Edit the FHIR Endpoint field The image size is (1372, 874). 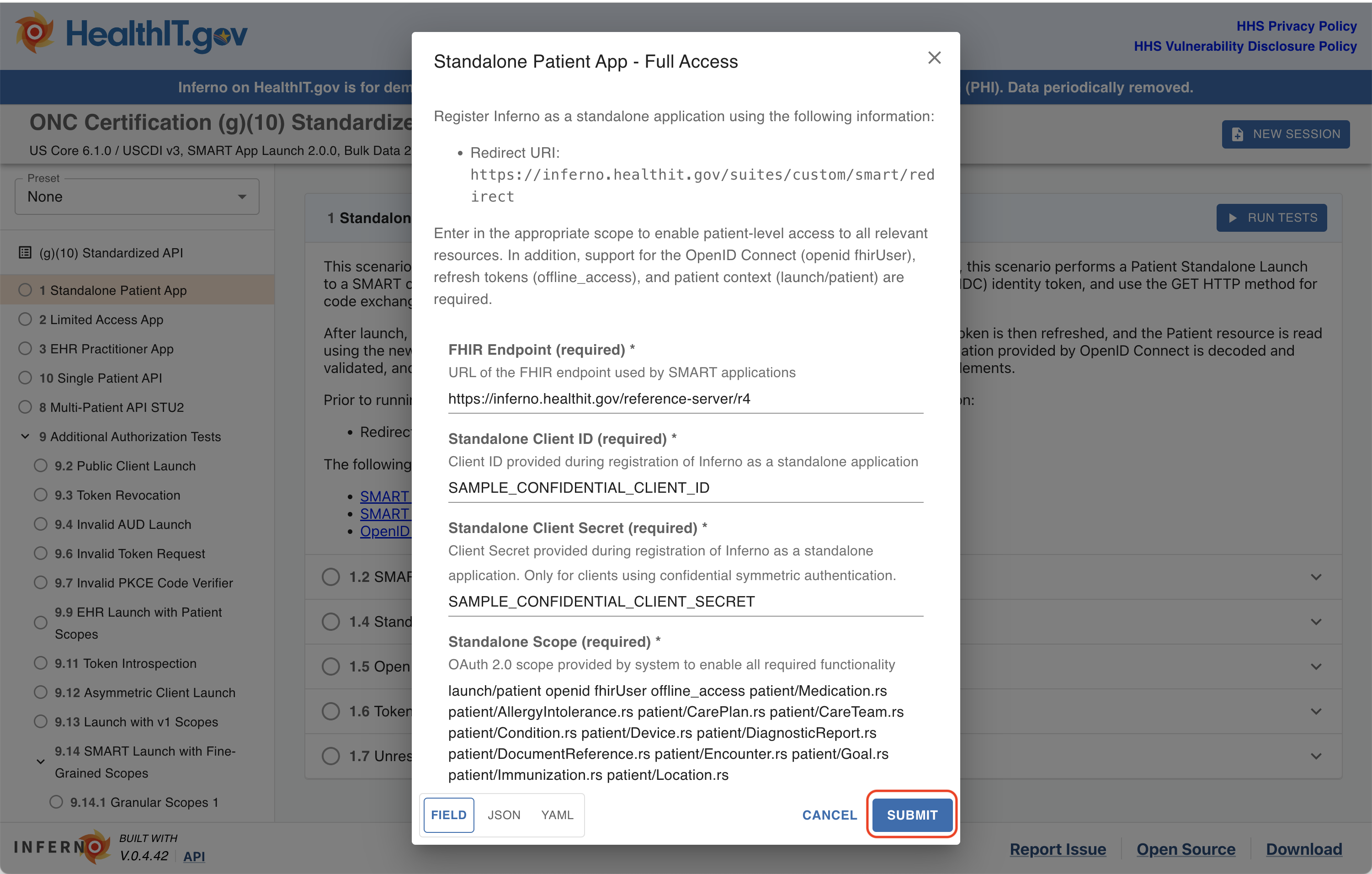coord(686,399)
